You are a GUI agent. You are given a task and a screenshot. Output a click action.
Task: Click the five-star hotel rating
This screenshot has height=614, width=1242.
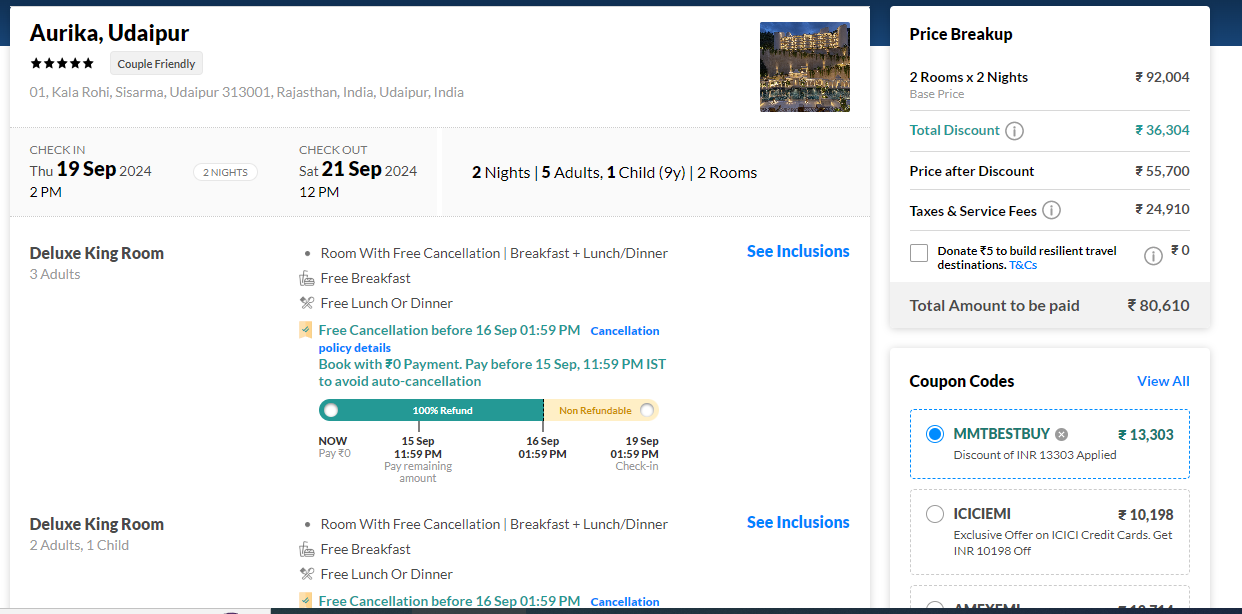tap(62, 64)
